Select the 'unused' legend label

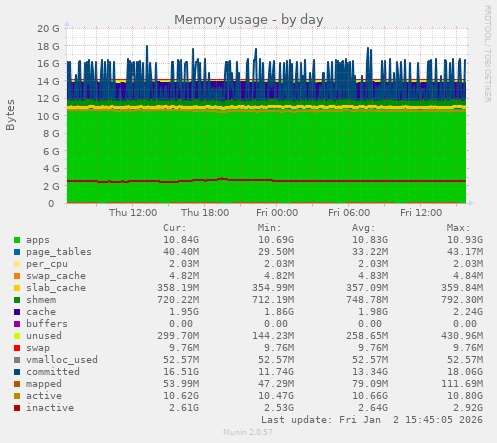click(x=44, y=336)
